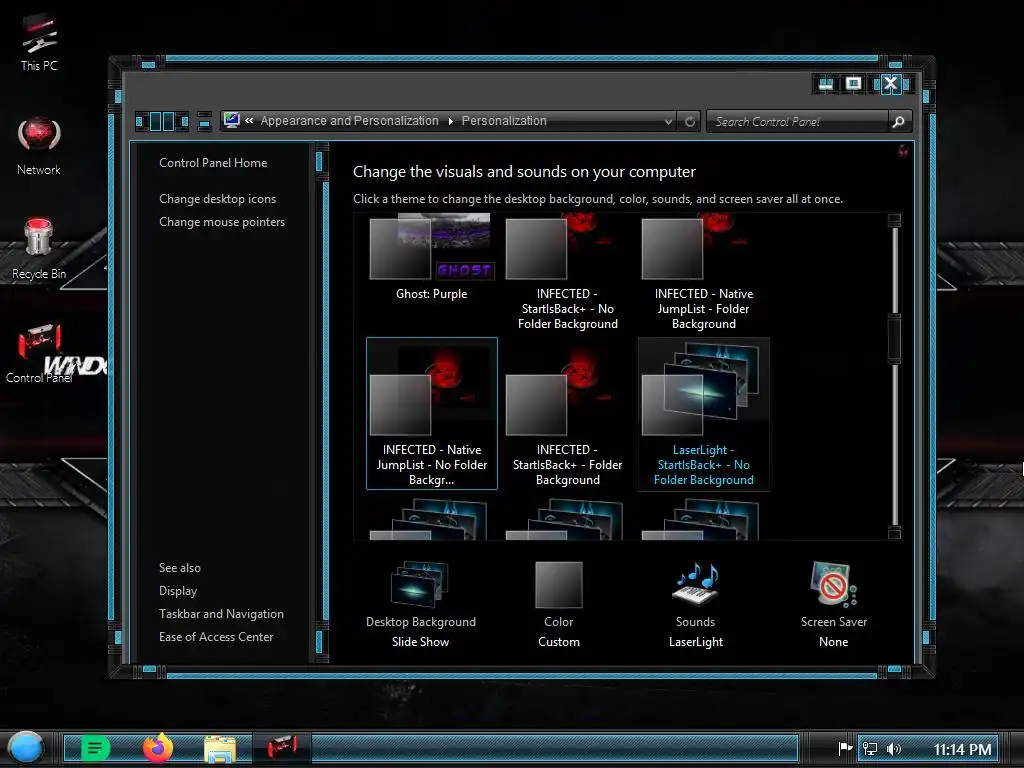The width and height of the screenshot is (1024, 768).
Task: Open File Explorer from the taskbar
Action: click(x=220, y=748)
